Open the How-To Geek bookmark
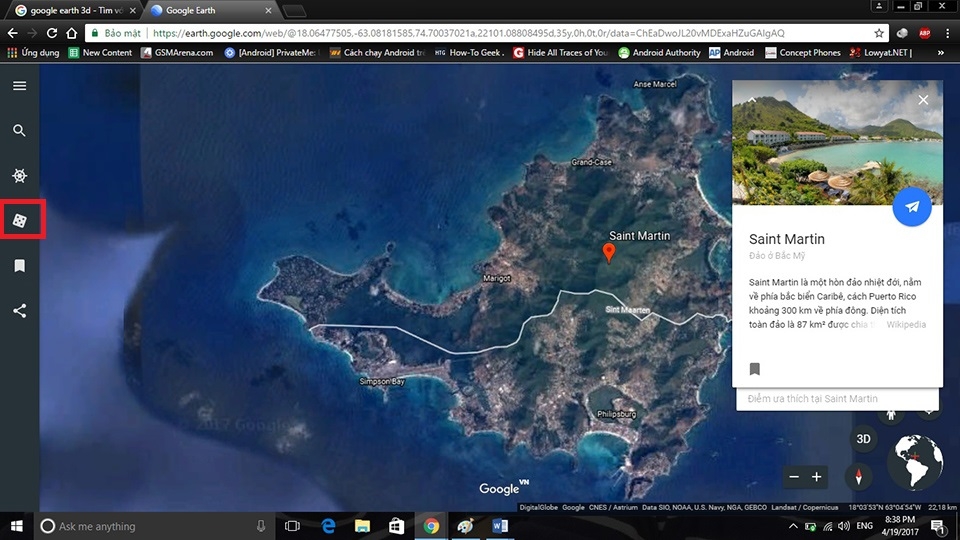Screen dimensions: 960x540 click(469, 53)
